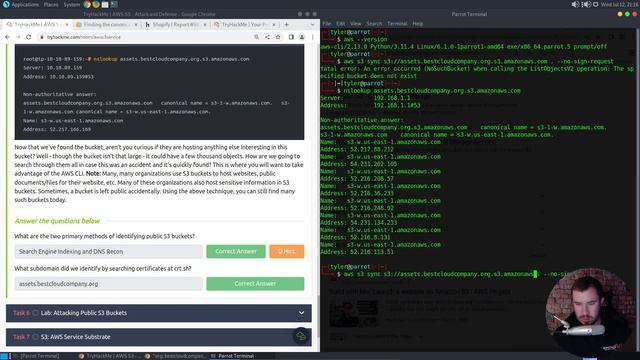Open the System menu
This screenshot has width=640, height=360.
[71, 4]
